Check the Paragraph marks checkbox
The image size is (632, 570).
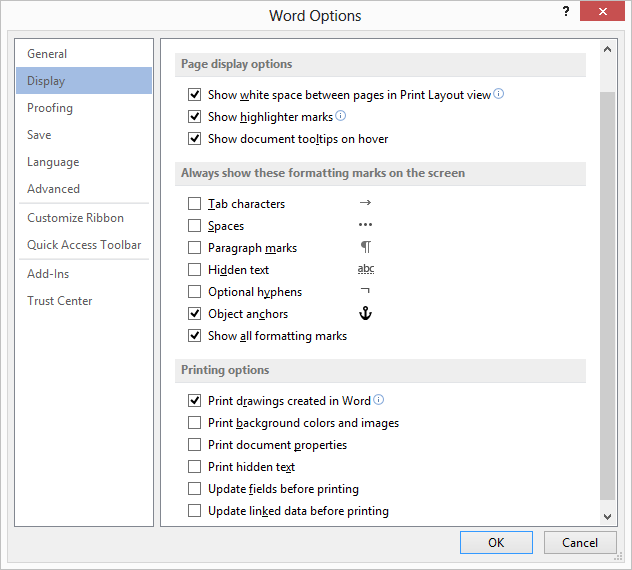(195, 248)
